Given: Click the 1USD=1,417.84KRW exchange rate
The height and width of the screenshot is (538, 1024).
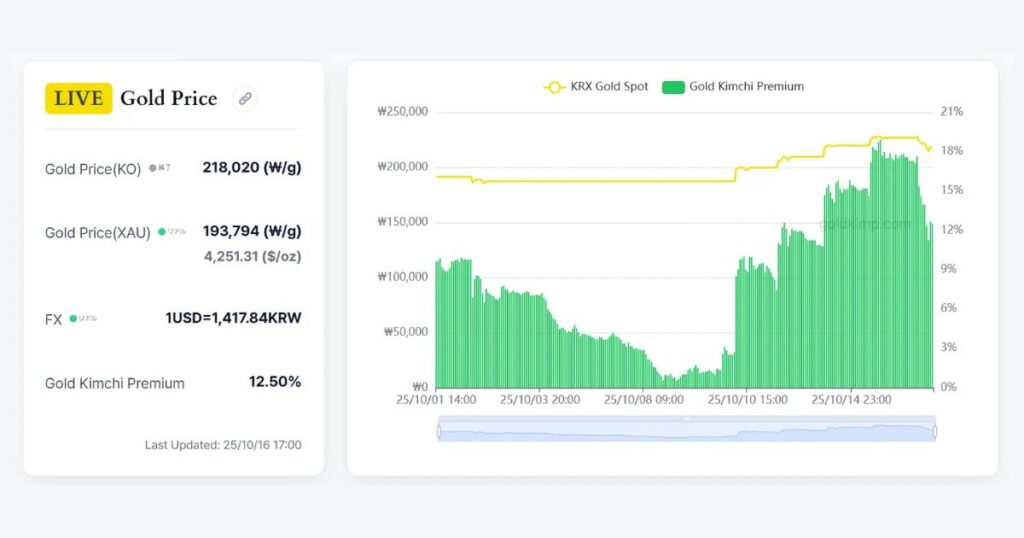Looking at the screenshot, I should [x=233, y=318].
